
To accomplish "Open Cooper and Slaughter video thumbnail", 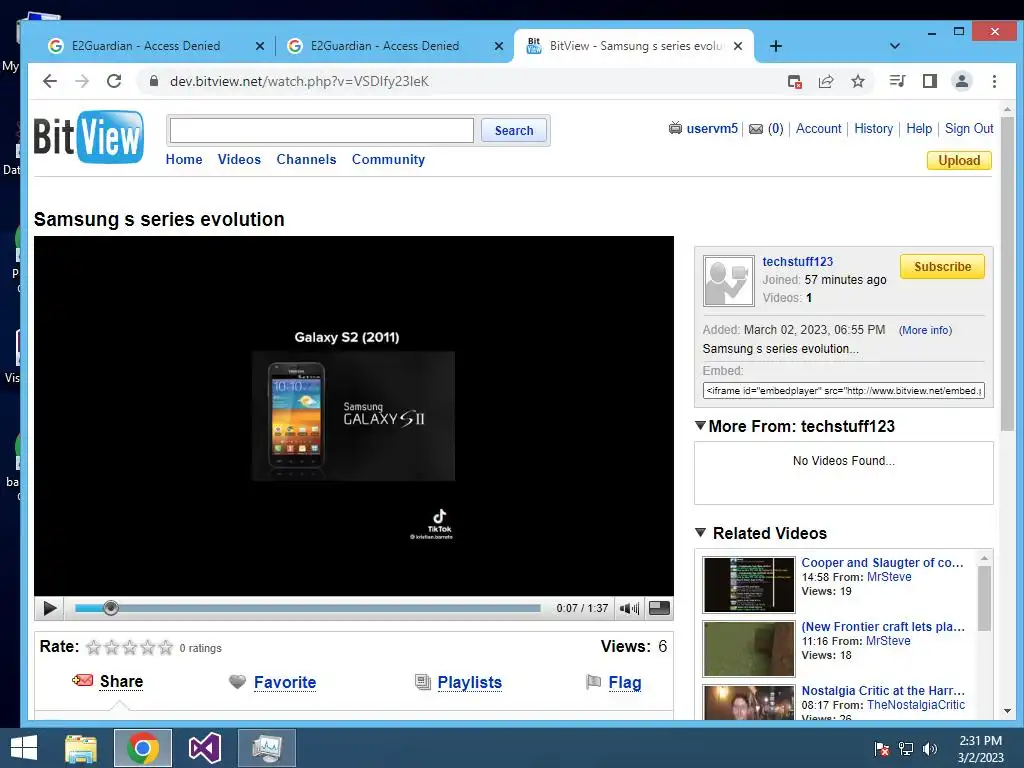I will [748, 584].
